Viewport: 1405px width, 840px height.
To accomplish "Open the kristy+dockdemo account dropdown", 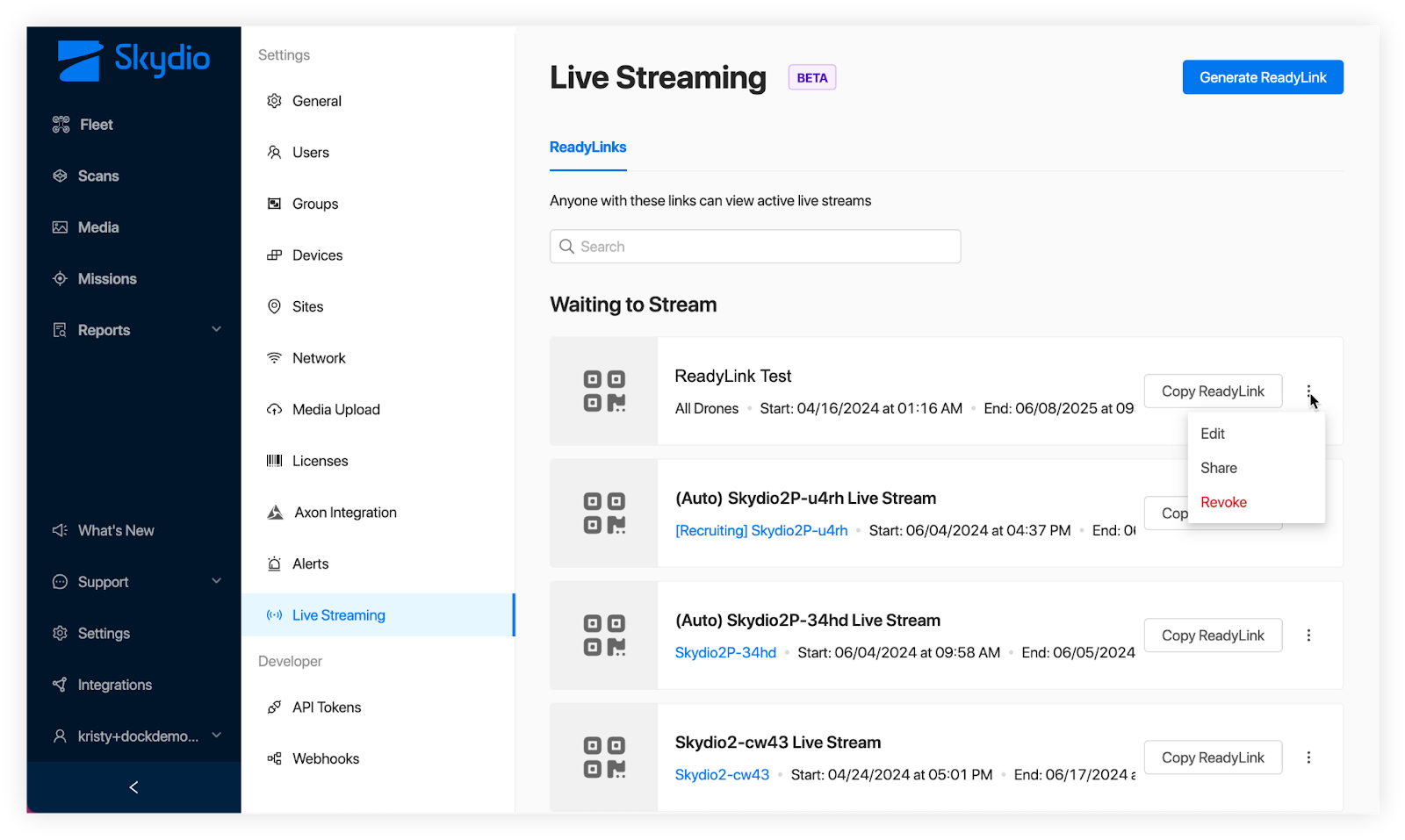I will (216, 736).
